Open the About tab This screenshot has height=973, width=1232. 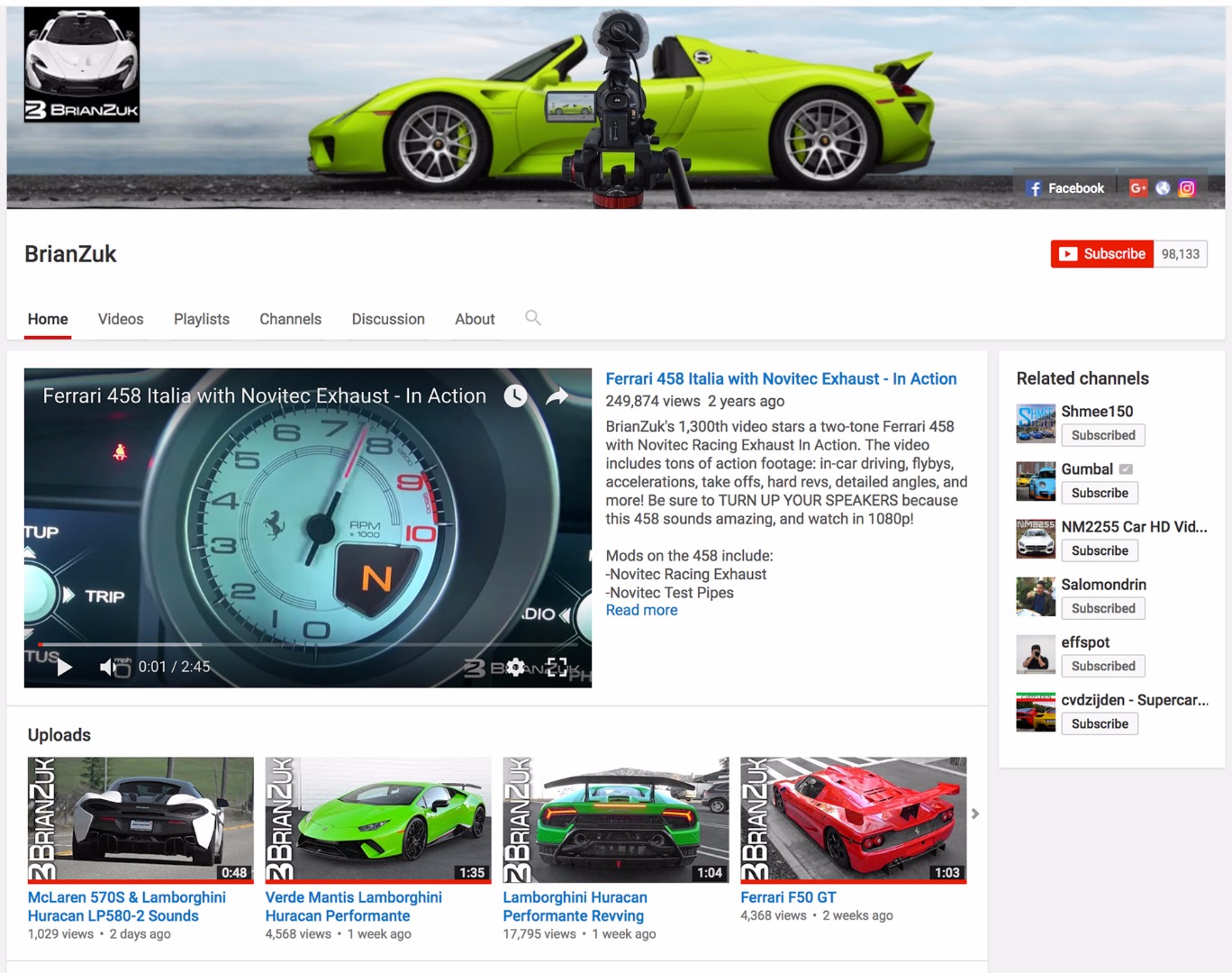coord(475,319)
